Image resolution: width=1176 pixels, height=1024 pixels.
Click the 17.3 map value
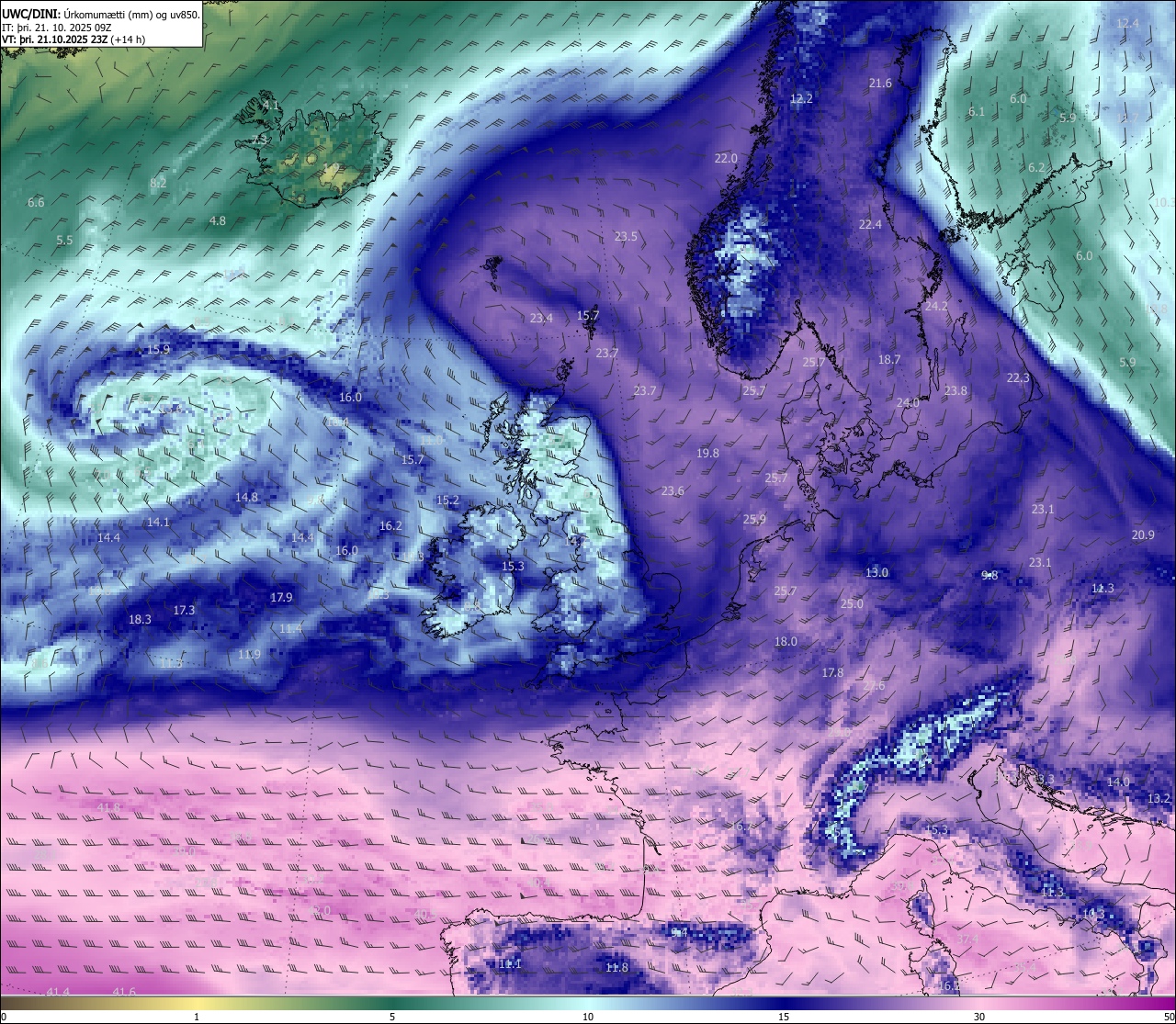[184, 611]
